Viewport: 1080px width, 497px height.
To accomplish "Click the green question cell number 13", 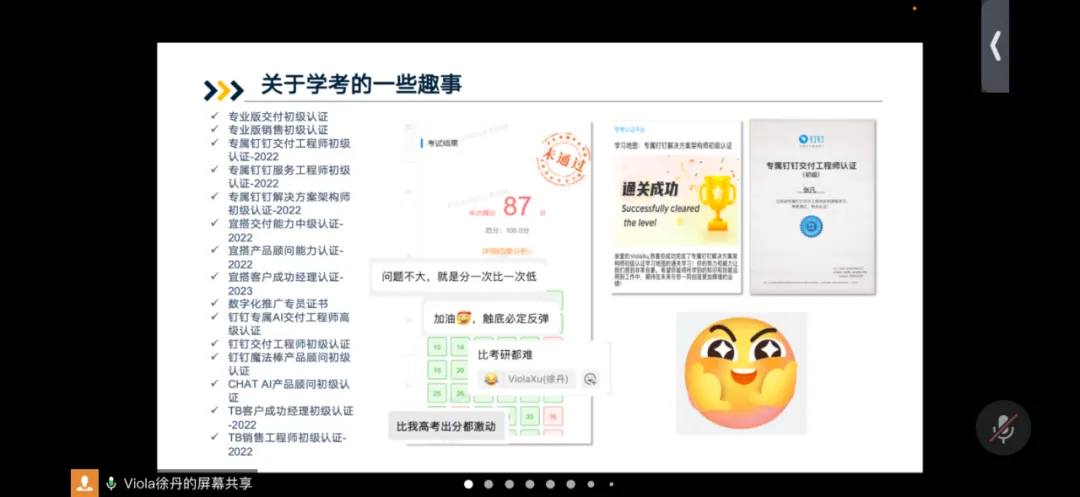I will click(x=437, y=347).
